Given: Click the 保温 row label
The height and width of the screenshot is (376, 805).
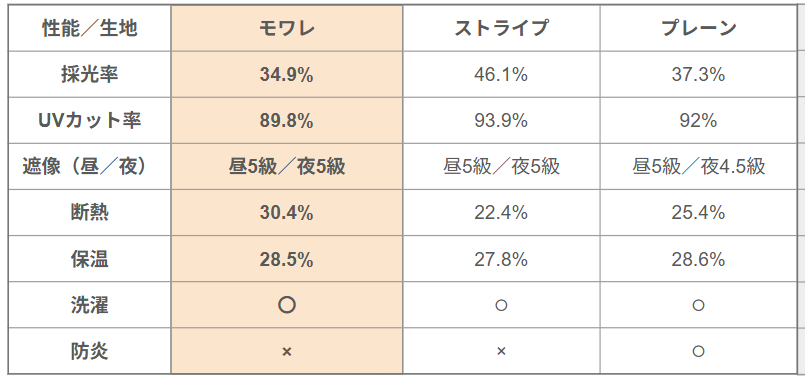Looking at the screenshot, I should tap(89, 259).
